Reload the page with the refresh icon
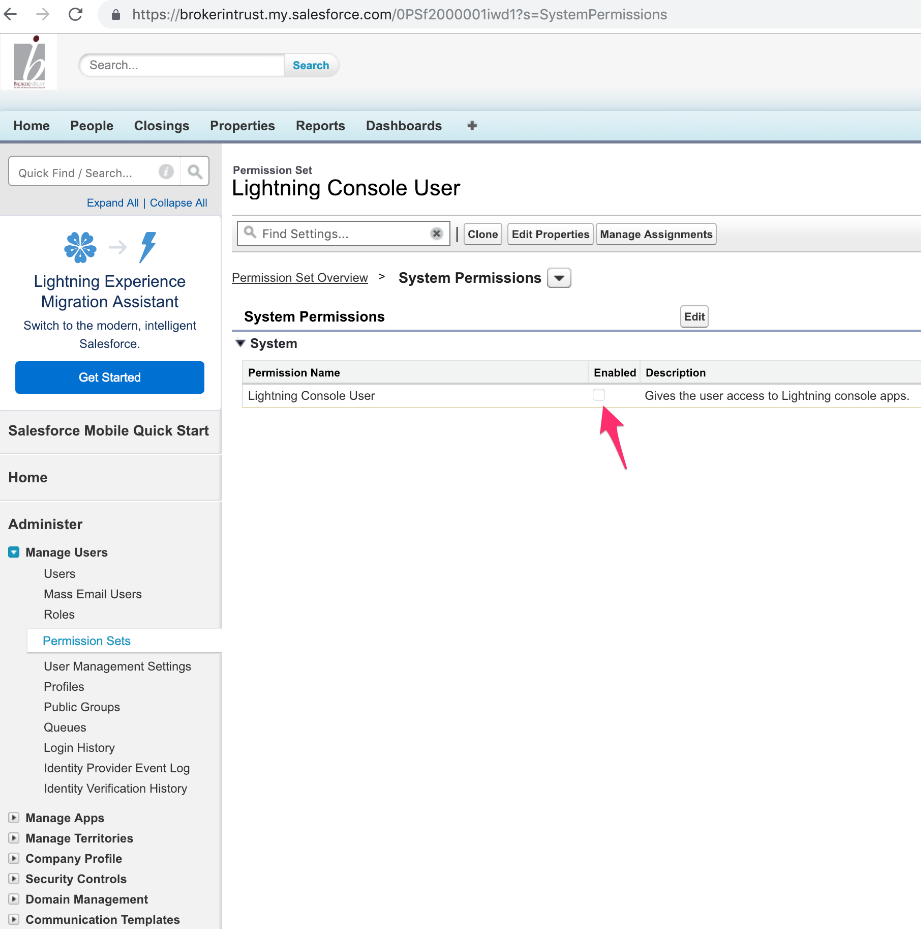The height and width of the screenshot is (929, 921). (x=75, y=14)
